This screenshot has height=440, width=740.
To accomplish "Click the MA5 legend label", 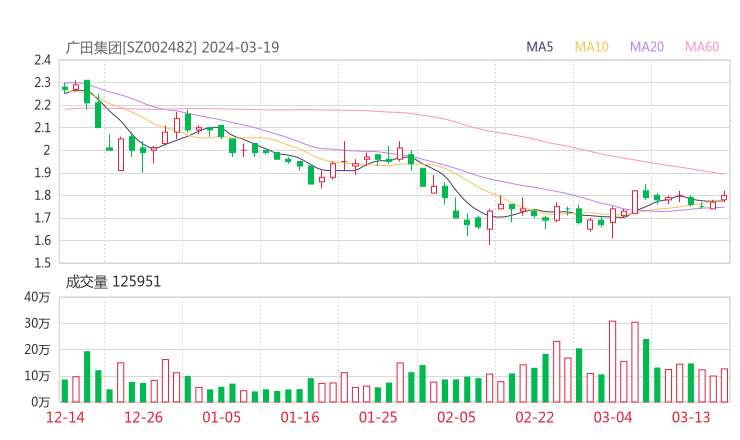I will click(539, 47).
